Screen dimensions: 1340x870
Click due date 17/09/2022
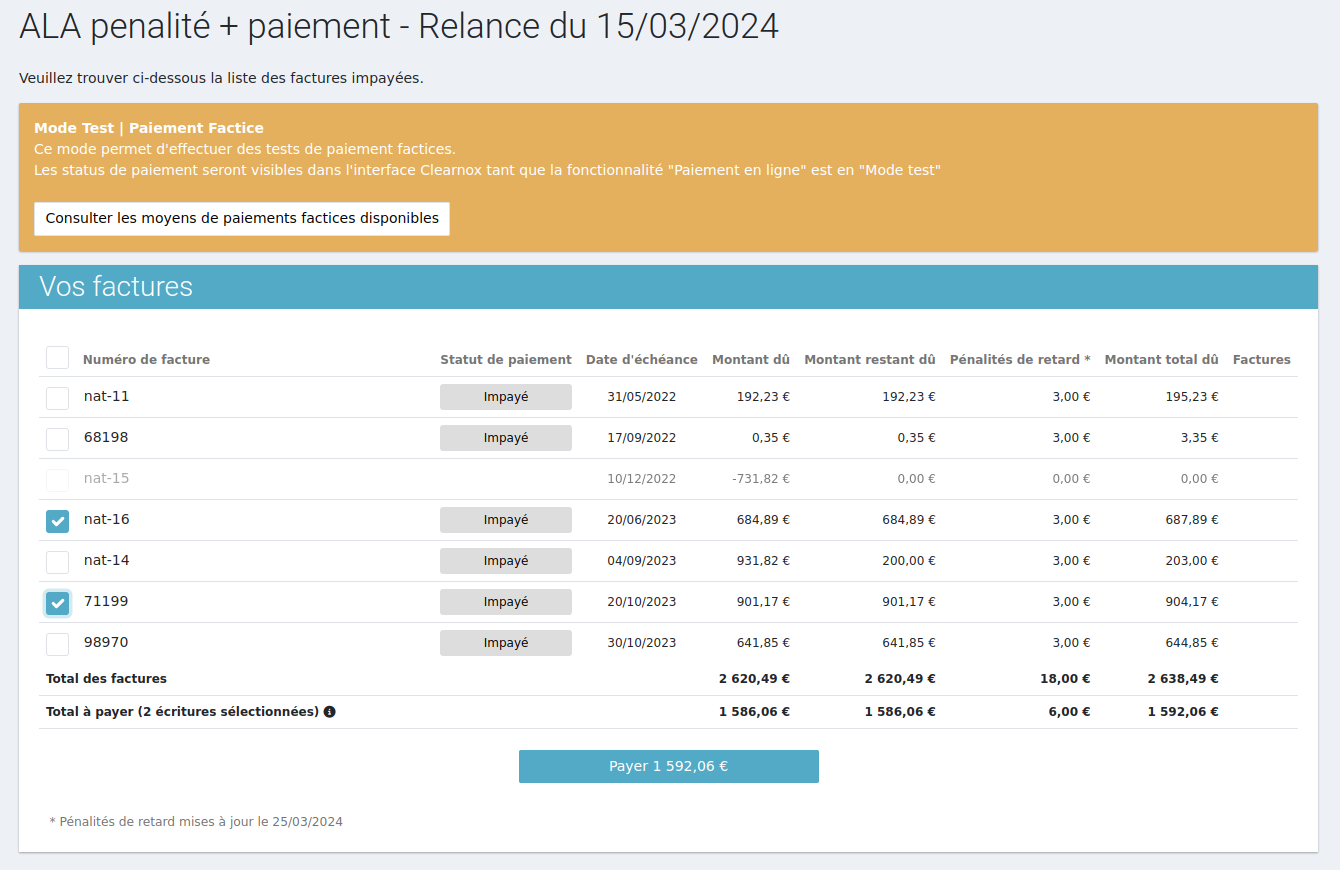point(642,438)
